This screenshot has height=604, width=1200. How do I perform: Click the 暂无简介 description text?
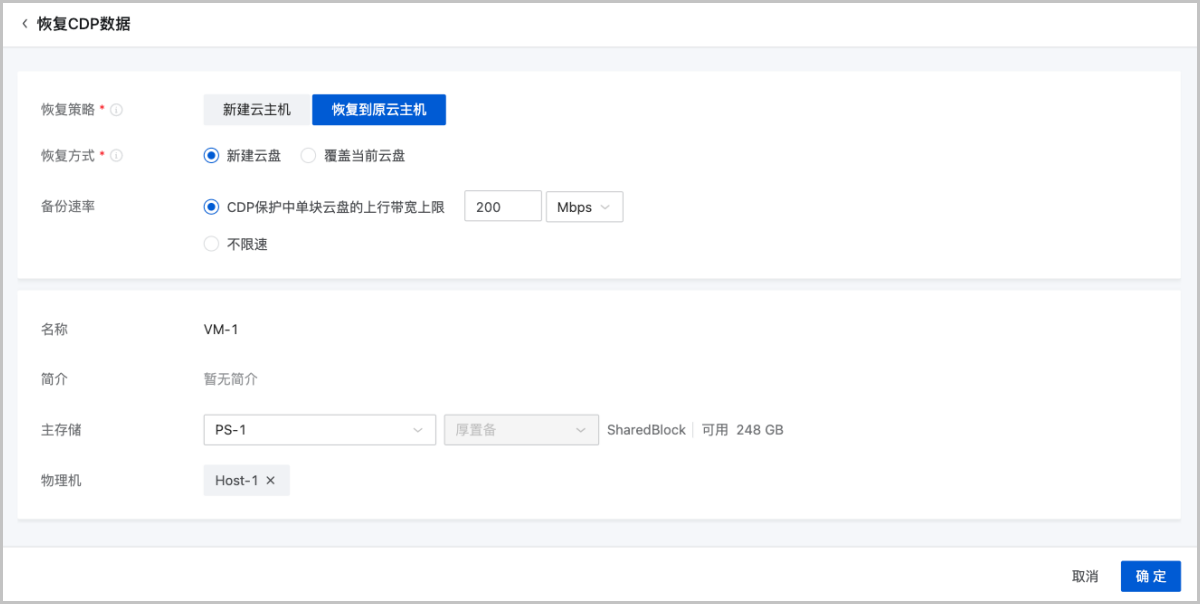coord(230,380)
